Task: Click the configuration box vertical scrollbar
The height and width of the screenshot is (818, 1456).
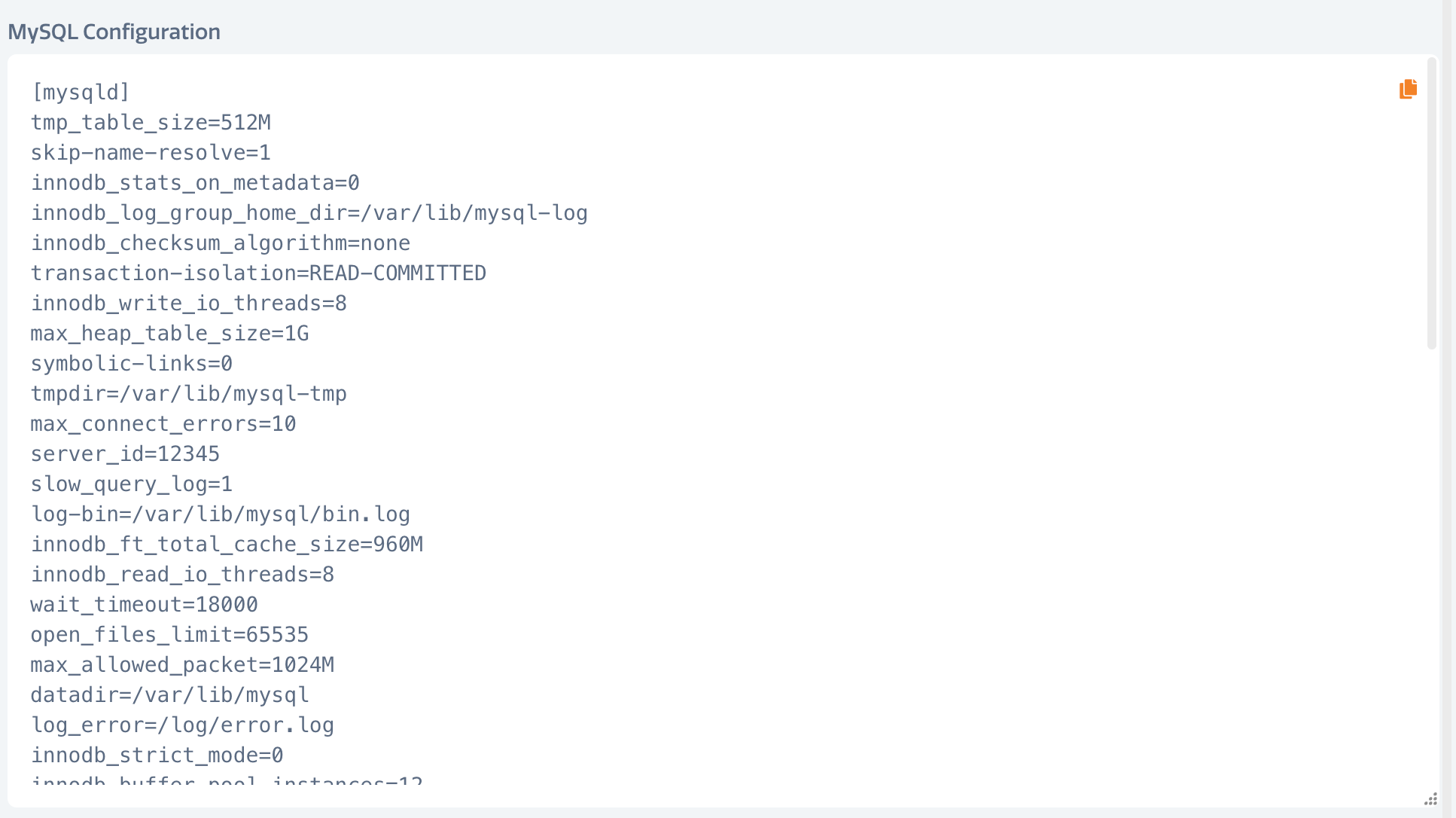Action: (1431, 203)
